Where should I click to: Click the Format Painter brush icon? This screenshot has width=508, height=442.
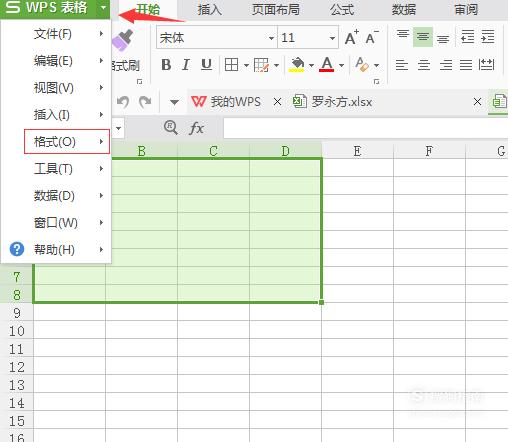point(122,40)
